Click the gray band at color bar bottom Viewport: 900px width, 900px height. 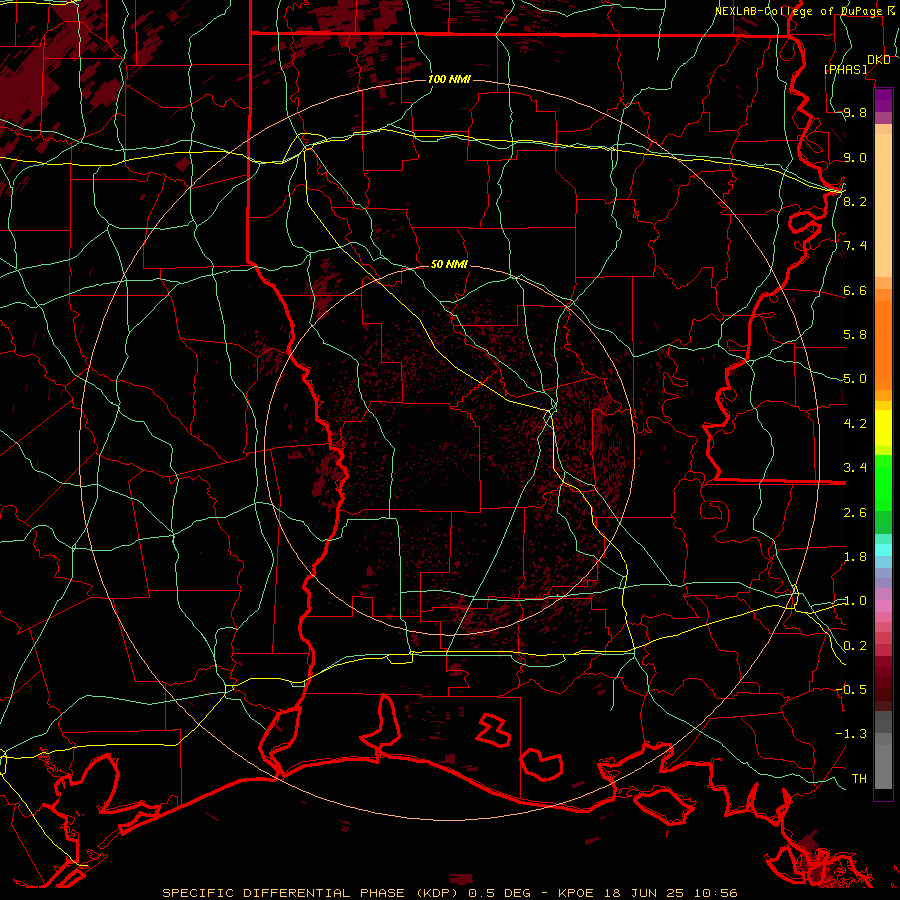(883, 750)
